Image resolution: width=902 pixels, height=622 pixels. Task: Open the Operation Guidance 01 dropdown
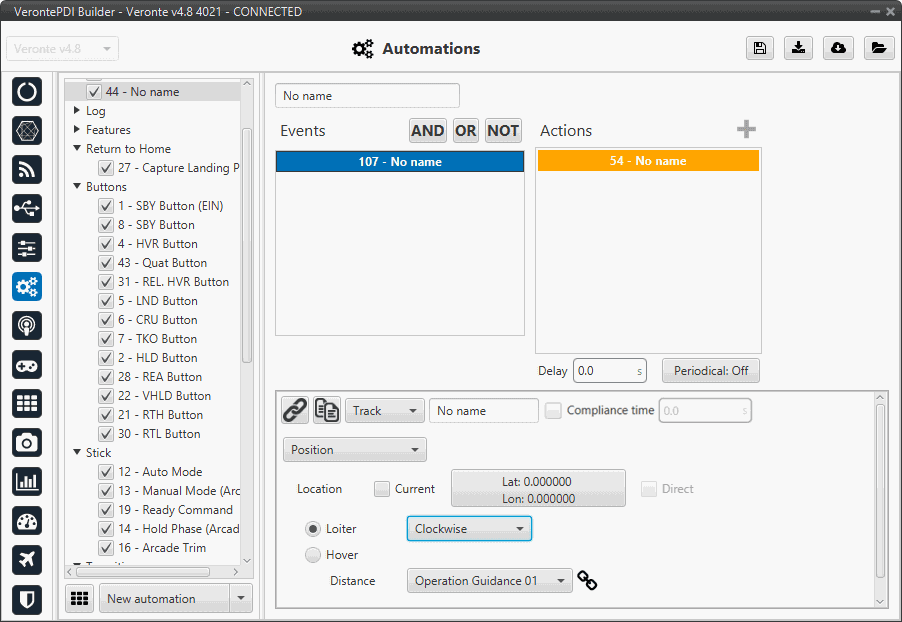coord(489,581)
